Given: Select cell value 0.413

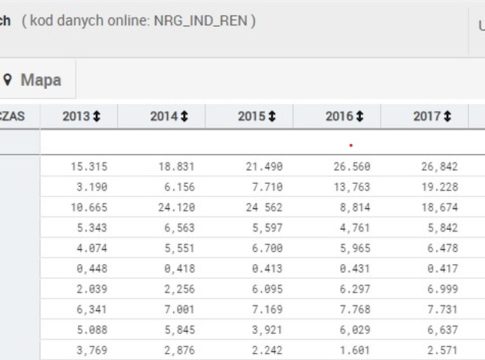Looking at the screenshot, I should point(267,268).
